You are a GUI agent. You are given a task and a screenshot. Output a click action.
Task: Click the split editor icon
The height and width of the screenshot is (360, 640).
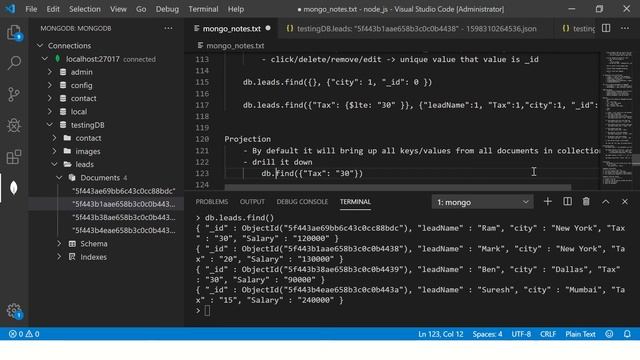[606, 28]
